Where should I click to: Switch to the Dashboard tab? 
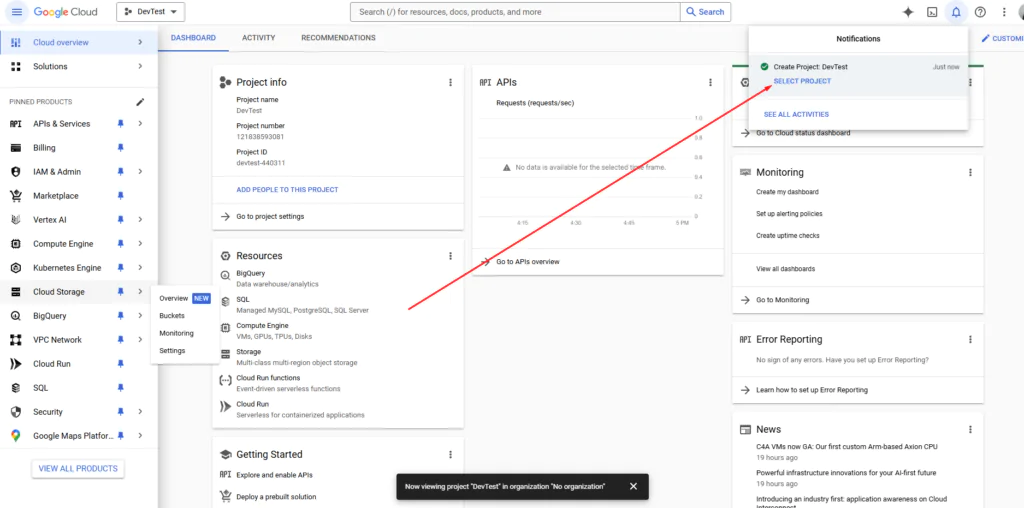[193, 38]
